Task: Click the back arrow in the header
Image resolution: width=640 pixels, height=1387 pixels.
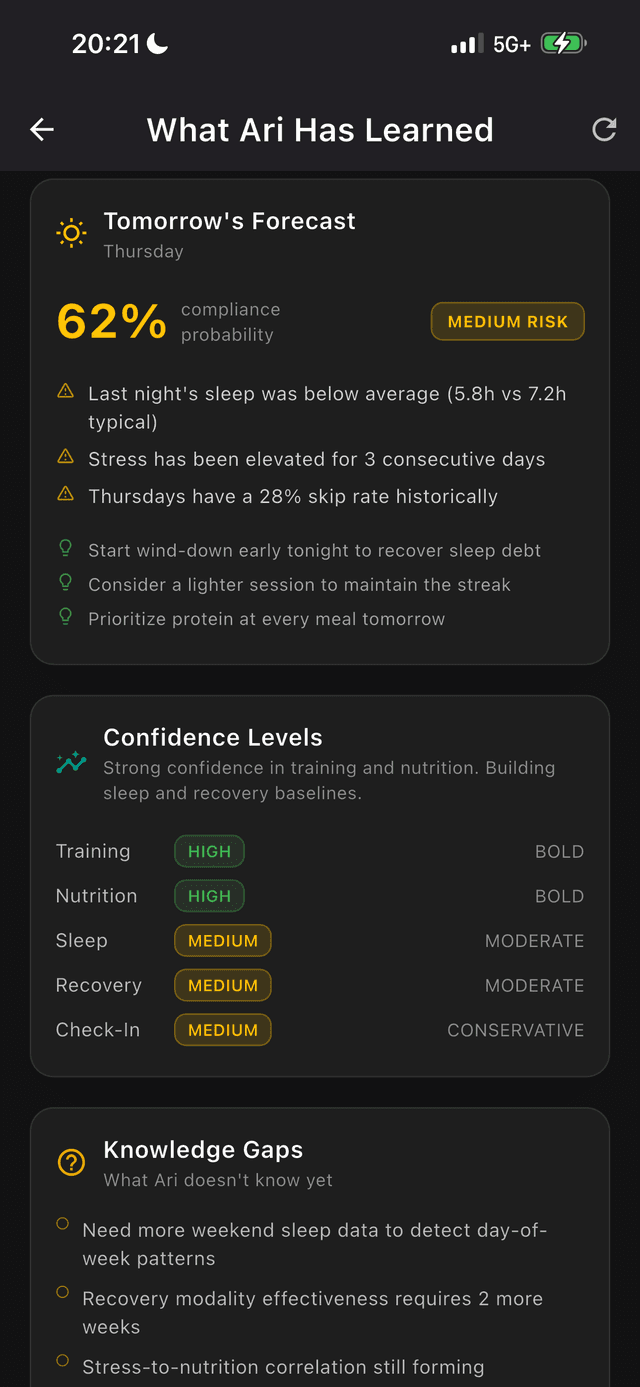Action: pos(41,129)
